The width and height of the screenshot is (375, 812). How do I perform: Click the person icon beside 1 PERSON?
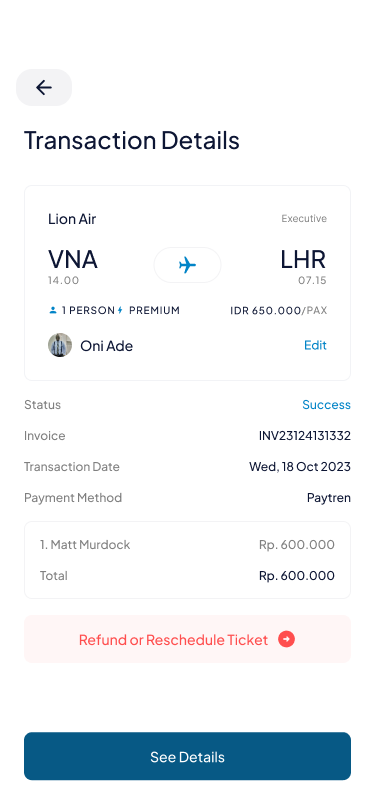(x=52, y=310)
